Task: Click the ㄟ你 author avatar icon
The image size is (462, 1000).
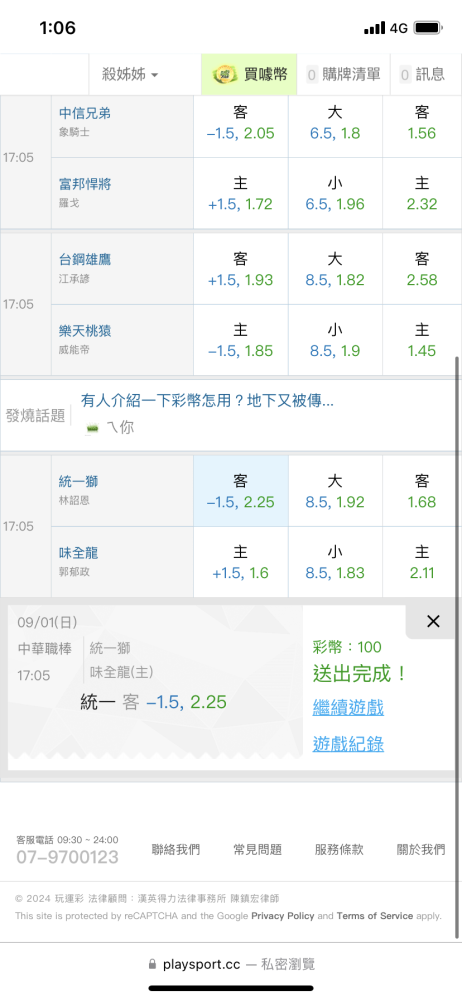Action: [93, 429]
